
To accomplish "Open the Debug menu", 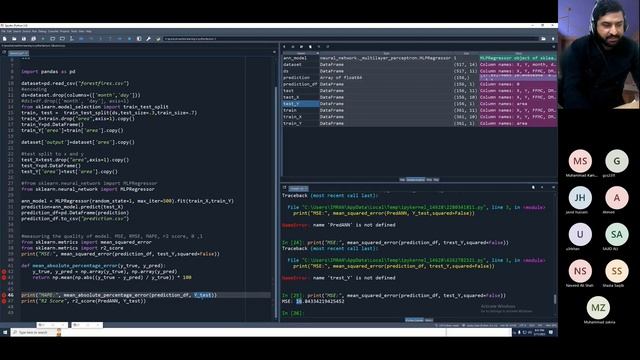I will (42, 31).
